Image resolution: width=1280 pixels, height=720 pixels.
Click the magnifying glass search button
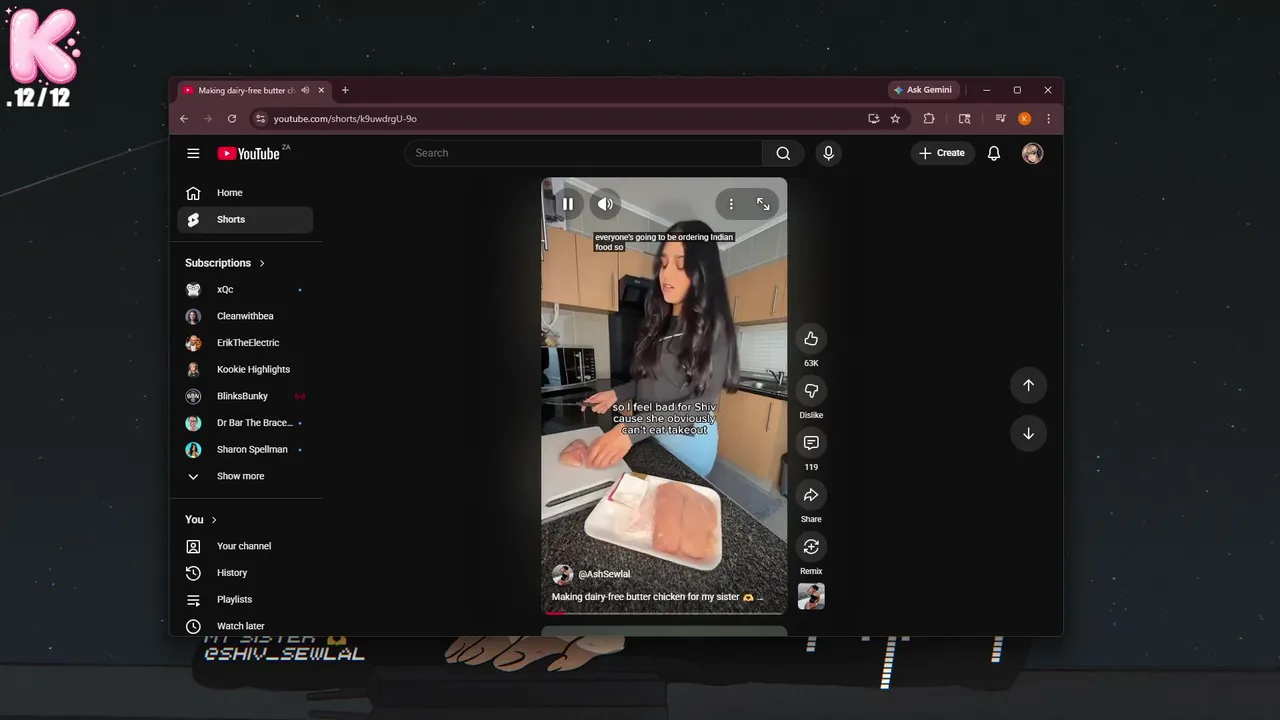pyautogui.click(x=783, y=153)
